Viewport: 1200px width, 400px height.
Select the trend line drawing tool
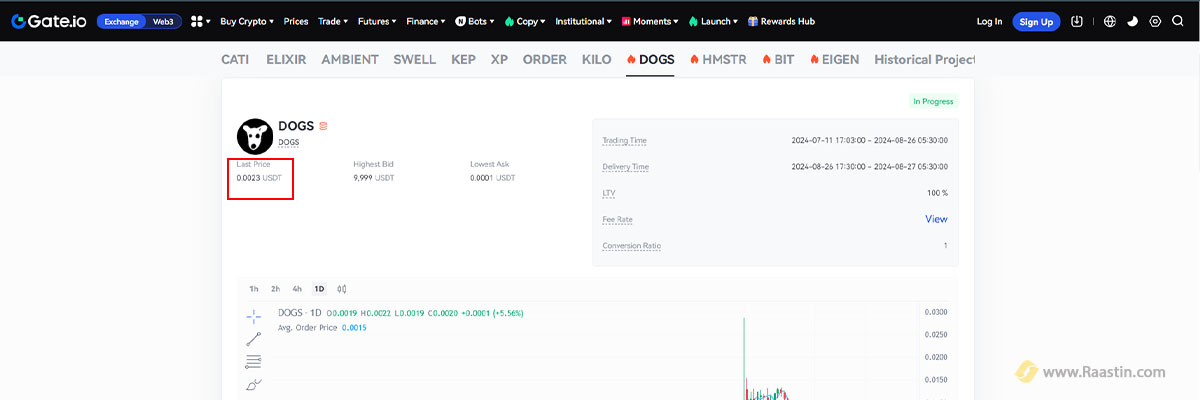[253, 339]
